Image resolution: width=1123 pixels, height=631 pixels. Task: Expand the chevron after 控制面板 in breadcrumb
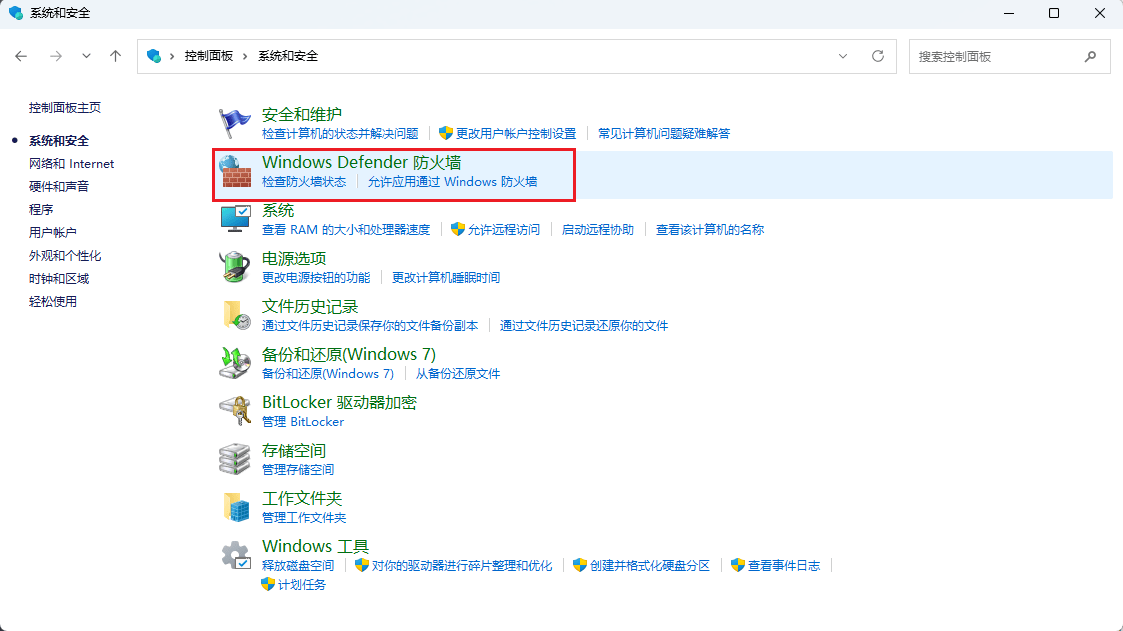tap(245, 56)
